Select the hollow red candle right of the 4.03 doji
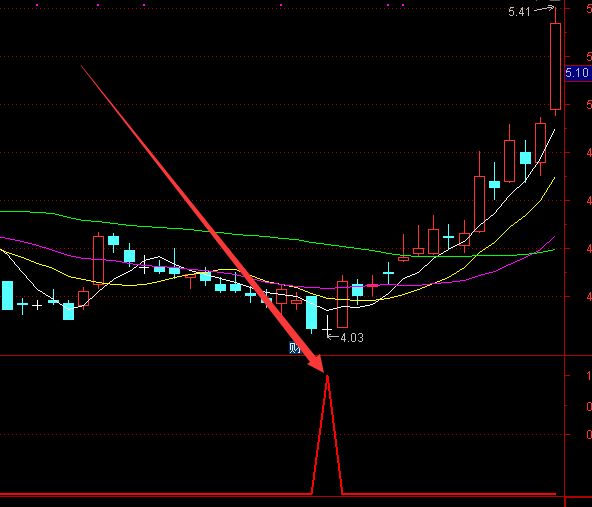The height and width of the screenshot is (507, 592). click(x=342, y=304)
